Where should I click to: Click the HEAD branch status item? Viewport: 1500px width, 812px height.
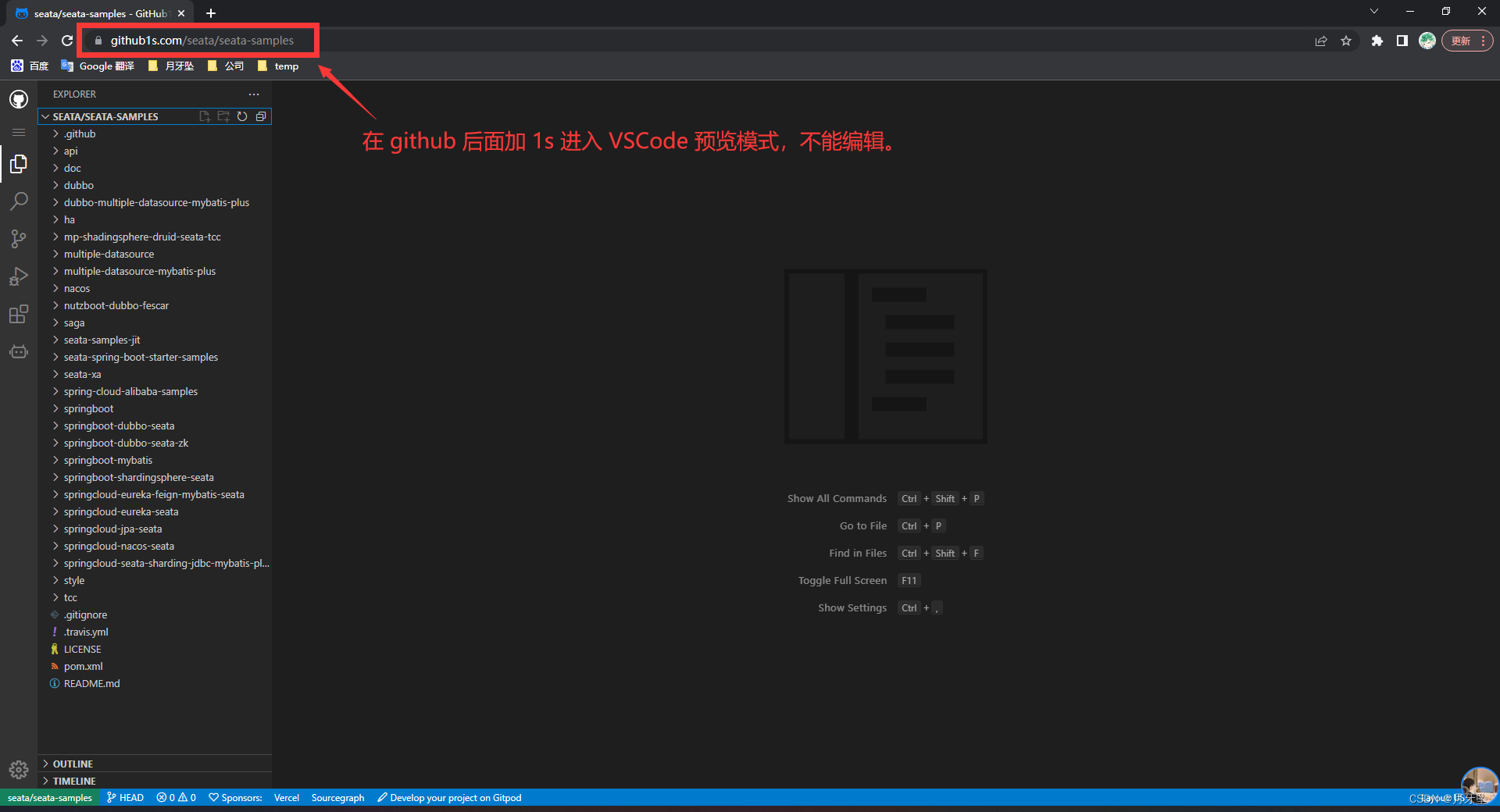point(126,797)
